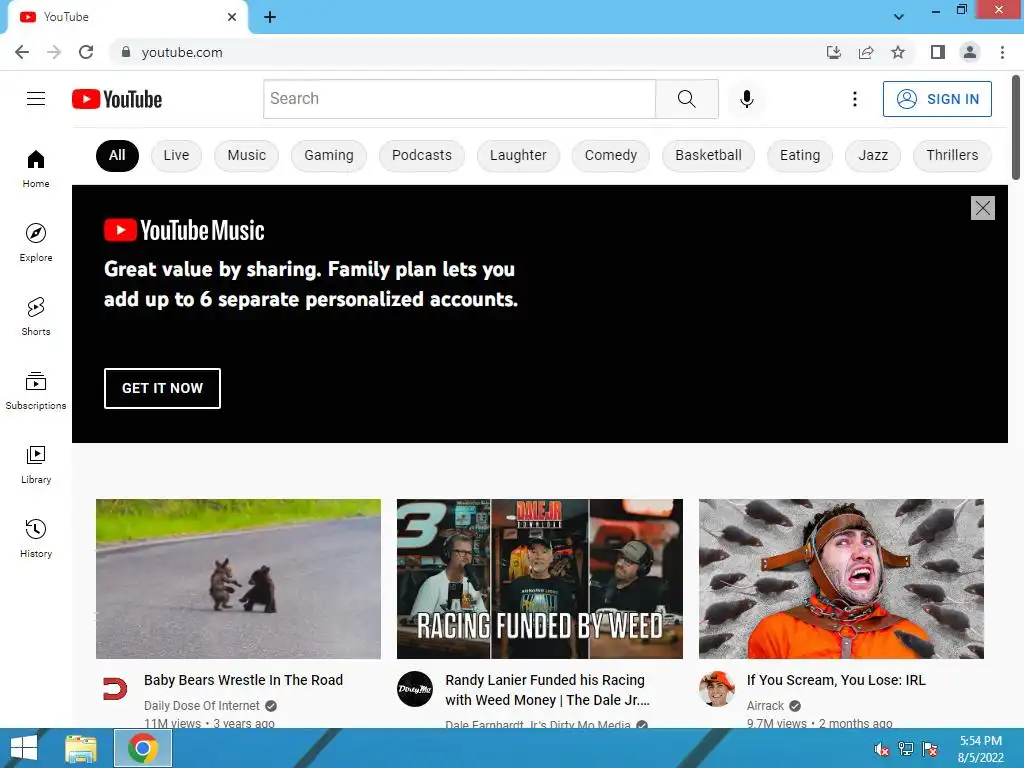This screenshot has height=768, width=1024.
Task: Select the Basketball filter chip
Action: [x=709, y=155]
